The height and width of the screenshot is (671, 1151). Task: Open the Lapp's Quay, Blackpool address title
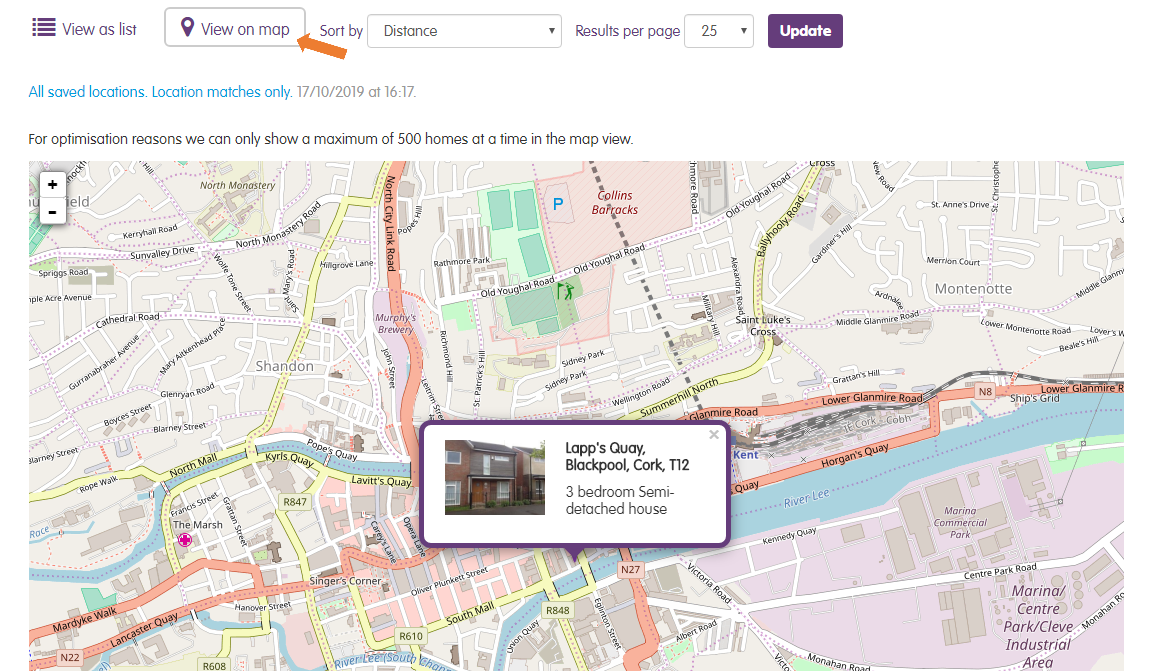(x=627, y=456)
